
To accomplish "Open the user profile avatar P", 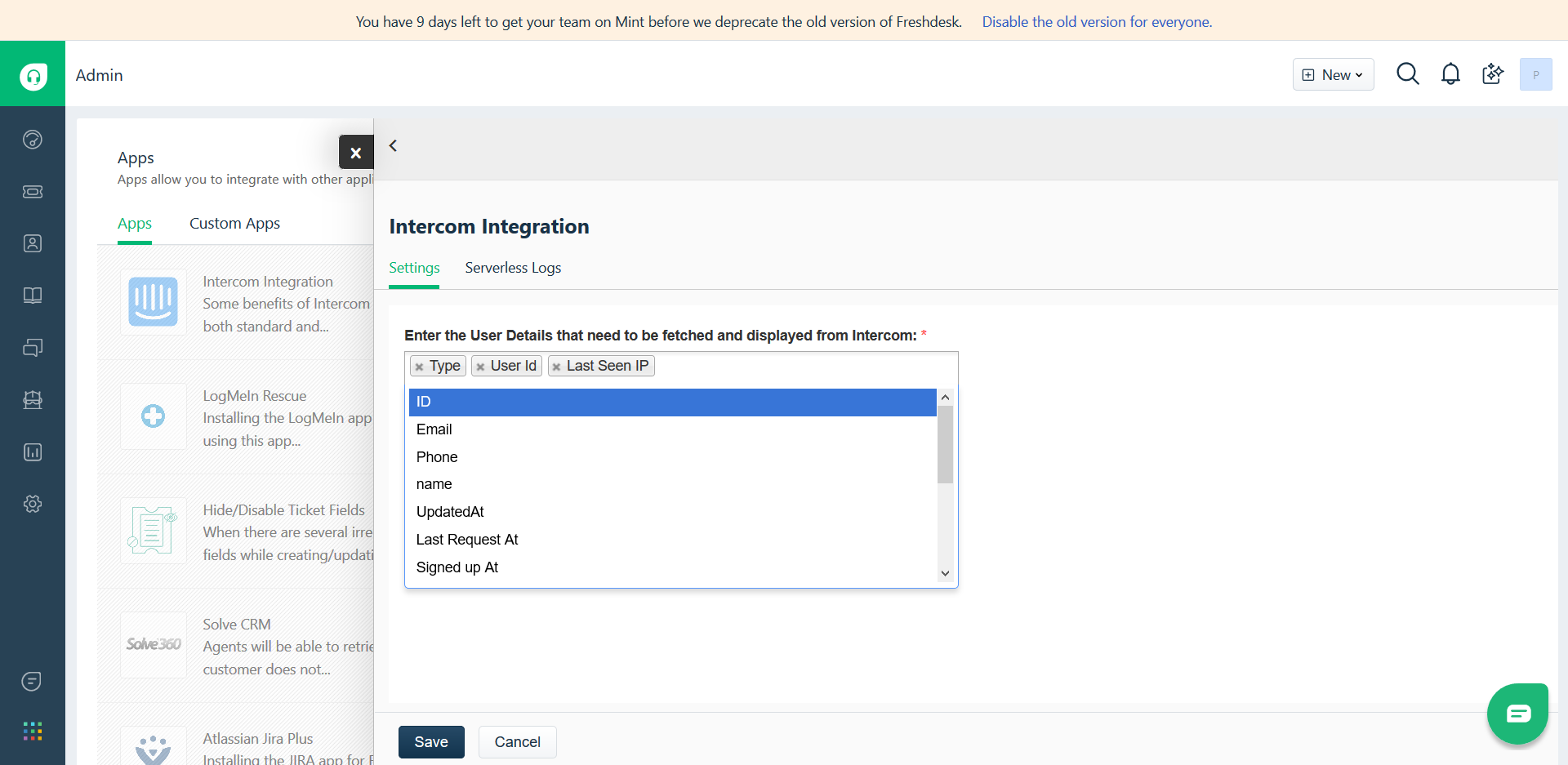I will click(1535, 74).
